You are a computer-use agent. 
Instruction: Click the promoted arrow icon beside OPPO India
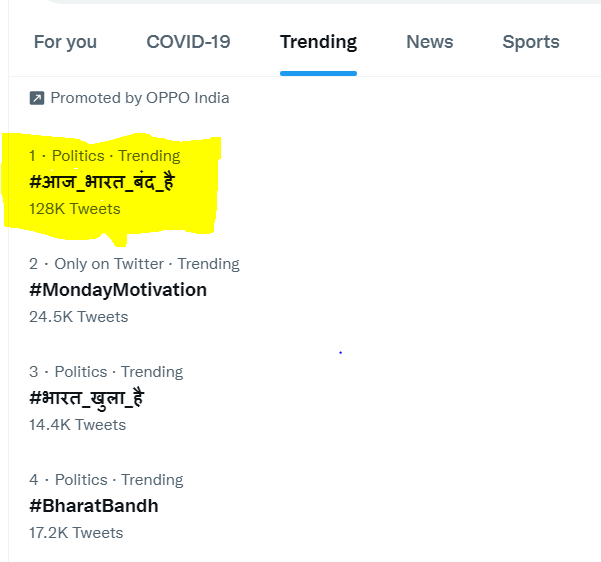point(37,98)
